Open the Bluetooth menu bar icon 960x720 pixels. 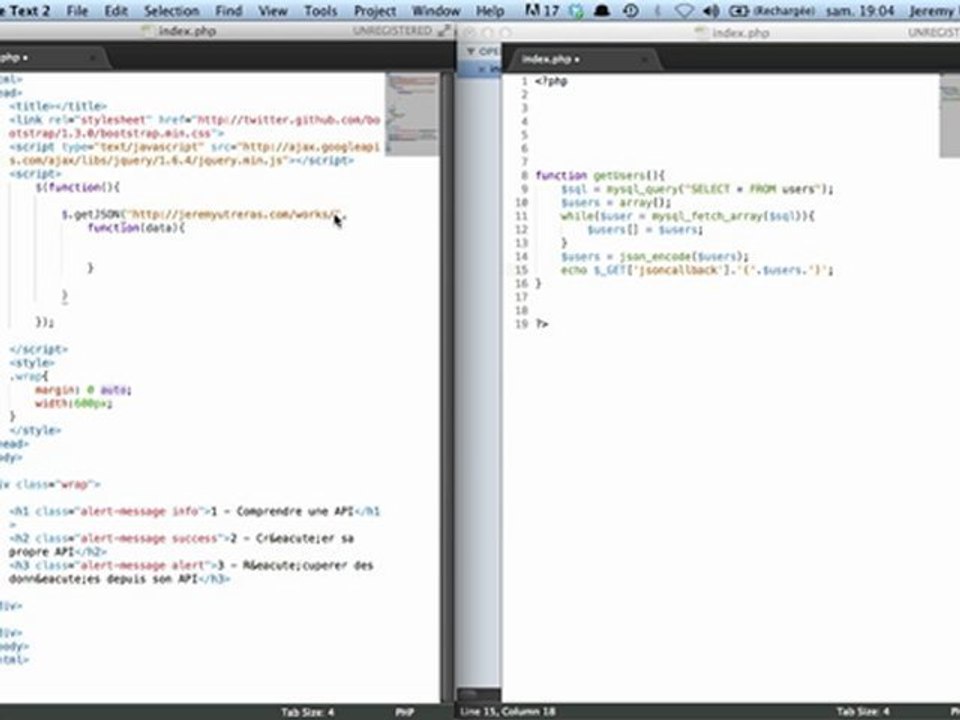click(x=658, y=10)
